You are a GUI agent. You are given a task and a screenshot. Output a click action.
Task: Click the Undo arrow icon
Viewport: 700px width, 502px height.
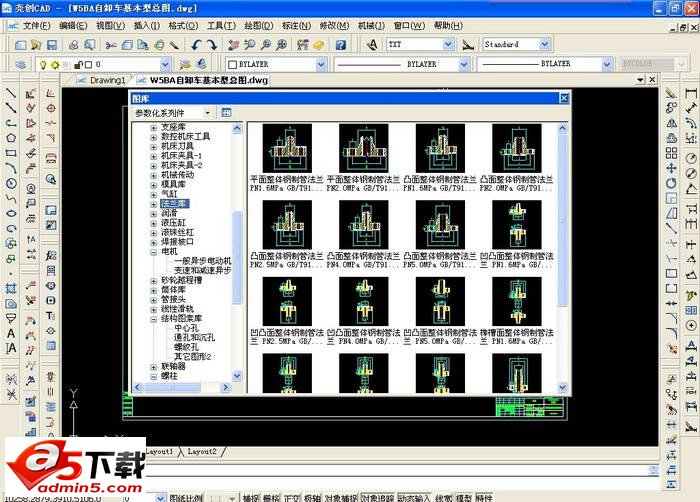(x=197, y=45)
